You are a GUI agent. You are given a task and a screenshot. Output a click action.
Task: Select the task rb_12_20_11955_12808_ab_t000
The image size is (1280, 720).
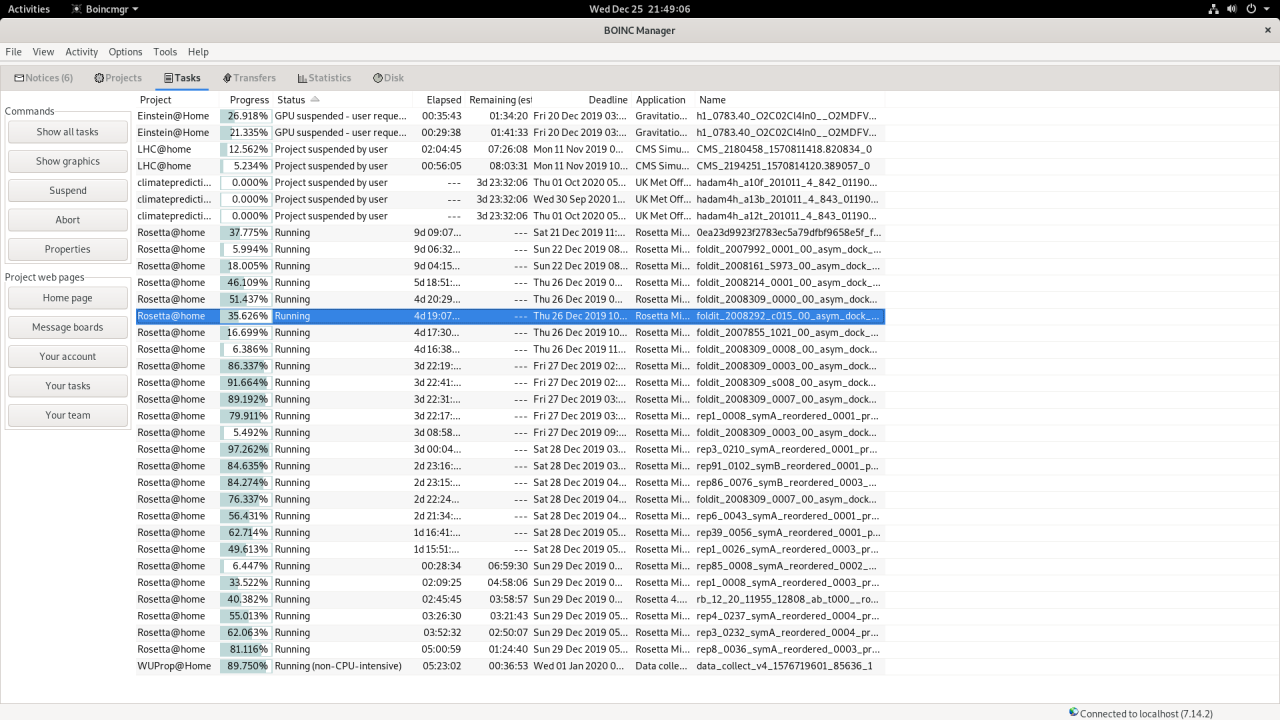pyautogui.click(x=510, y=599)
